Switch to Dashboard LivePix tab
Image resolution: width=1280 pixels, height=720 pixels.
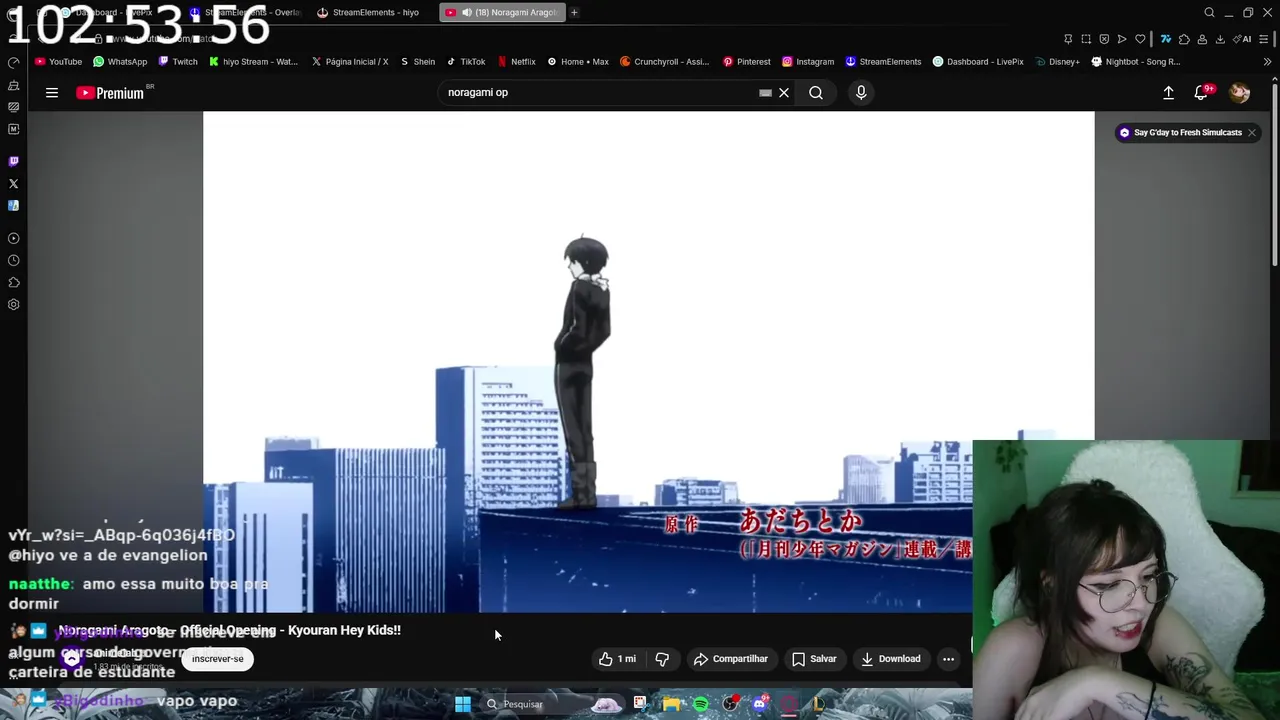pos(118,13)
